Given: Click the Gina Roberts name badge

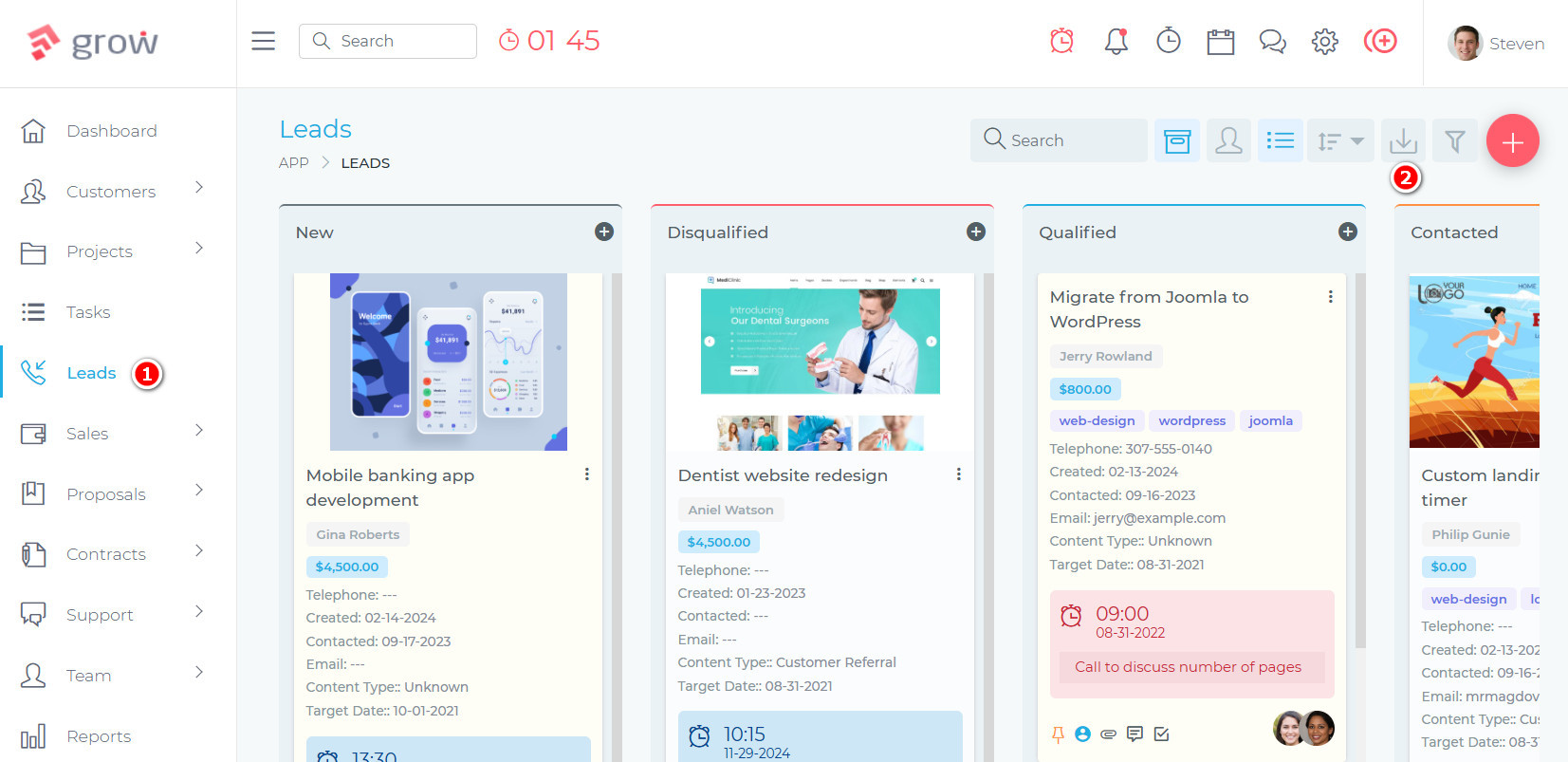Looking at the screenshot, I should point(358,535).
